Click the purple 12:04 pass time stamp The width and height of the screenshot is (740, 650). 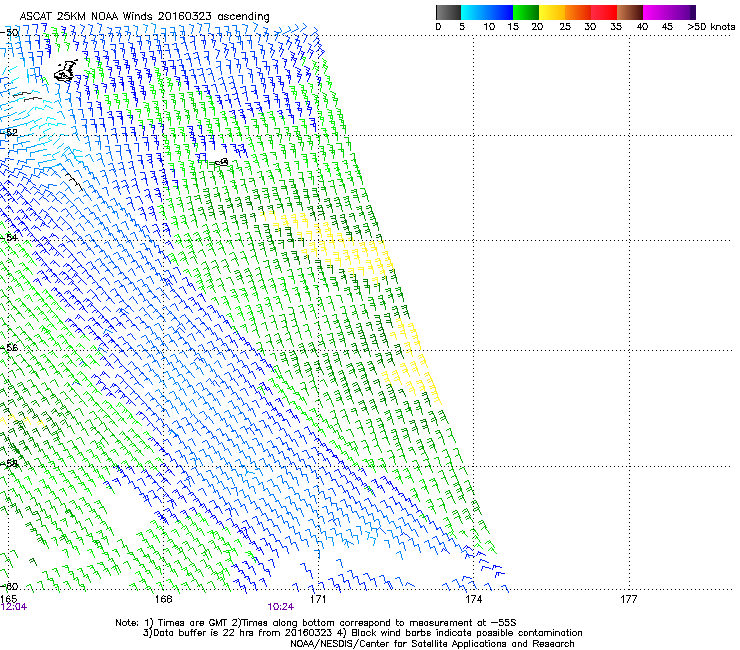point(14,607)
